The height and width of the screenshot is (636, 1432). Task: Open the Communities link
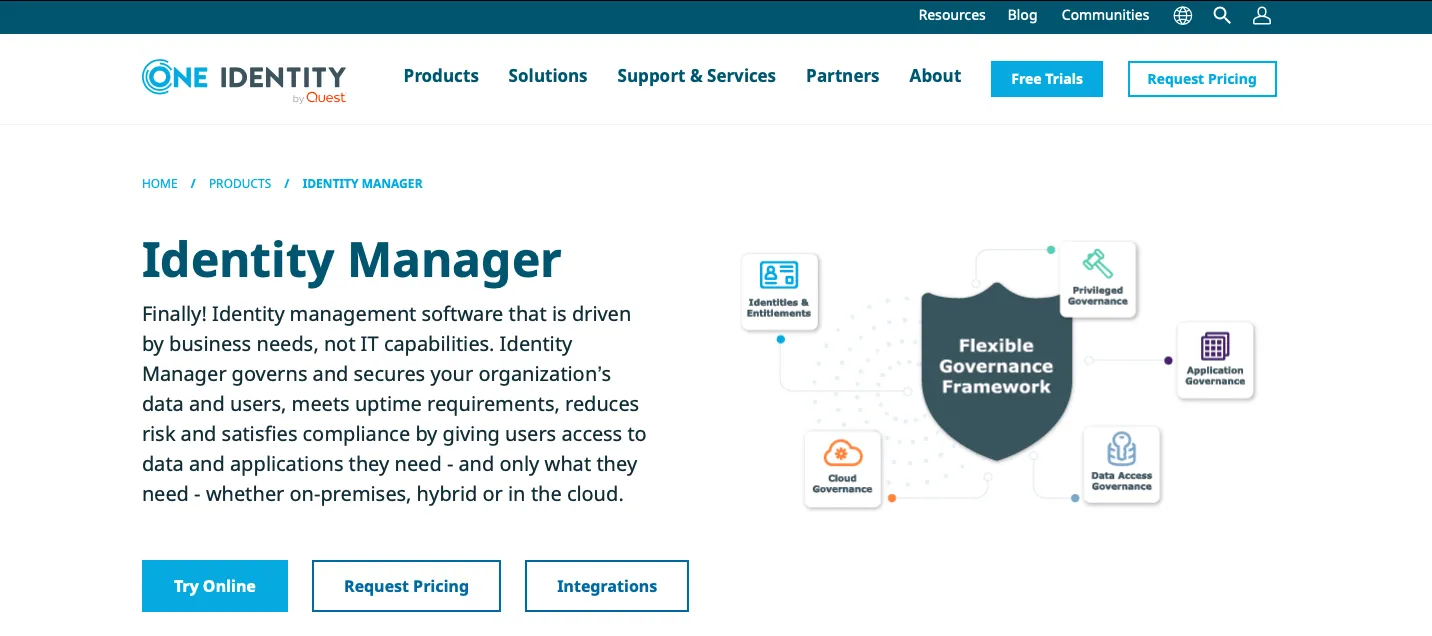coord(1105,16)
